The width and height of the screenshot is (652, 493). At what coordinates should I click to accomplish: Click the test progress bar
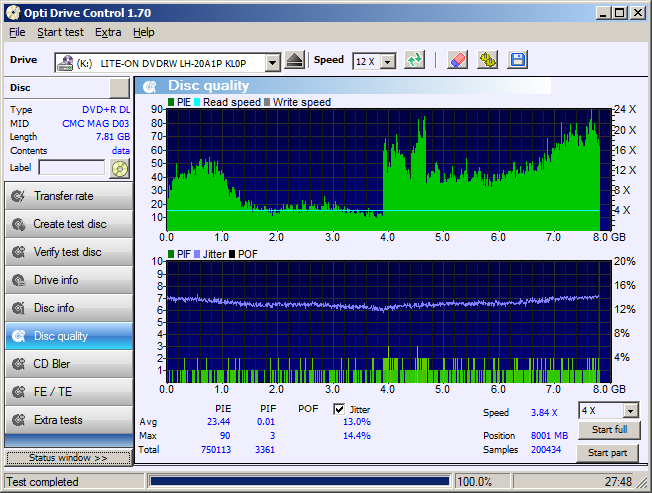(299, 481)
